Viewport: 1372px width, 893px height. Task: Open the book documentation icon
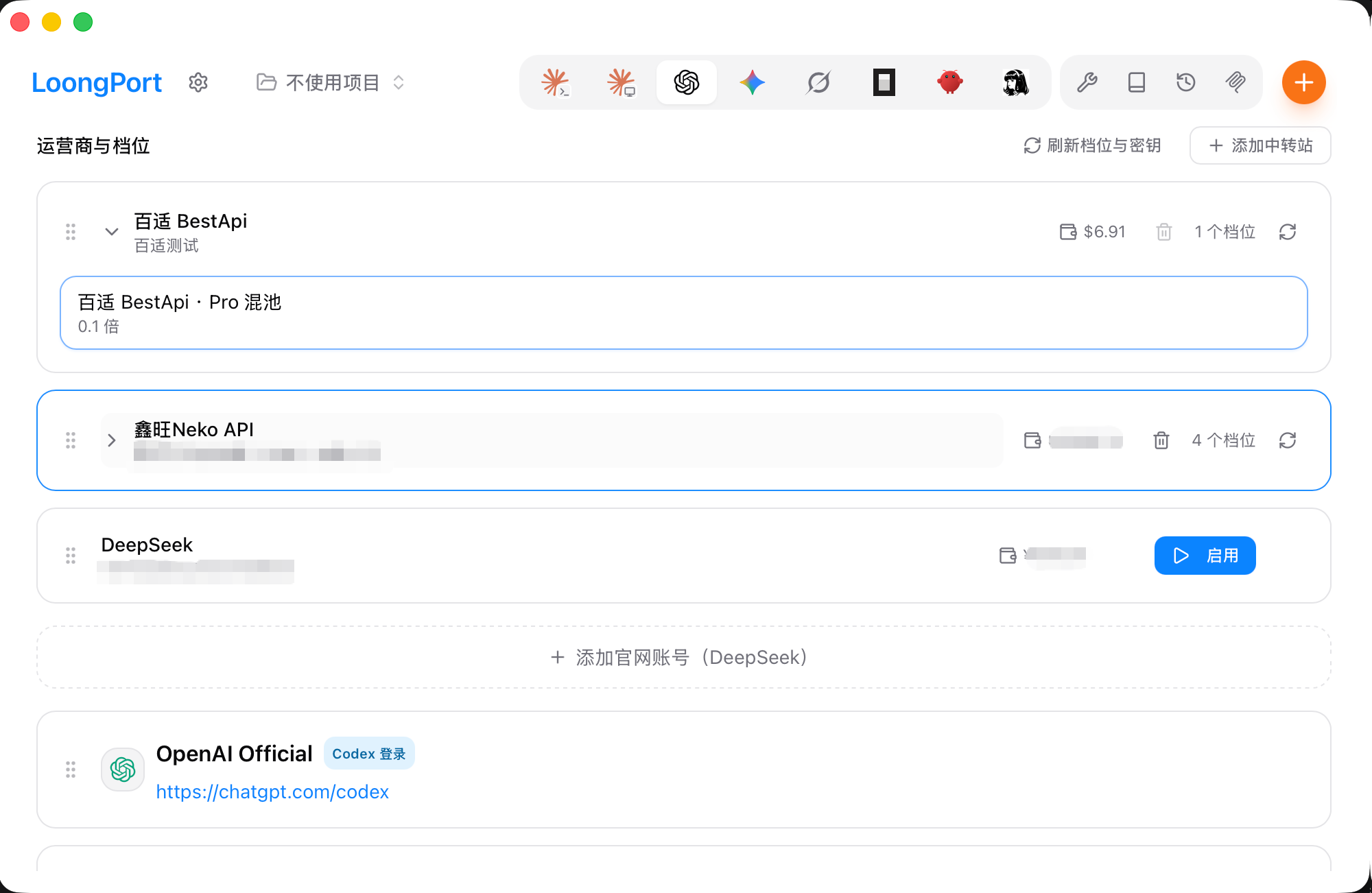[1137, 82]
